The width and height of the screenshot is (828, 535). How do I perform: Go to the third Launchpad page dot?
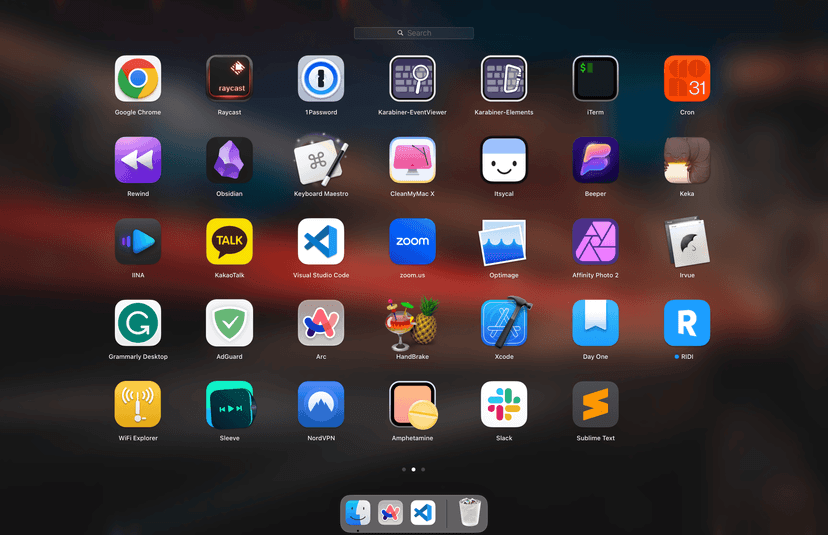tap(423, 469)
